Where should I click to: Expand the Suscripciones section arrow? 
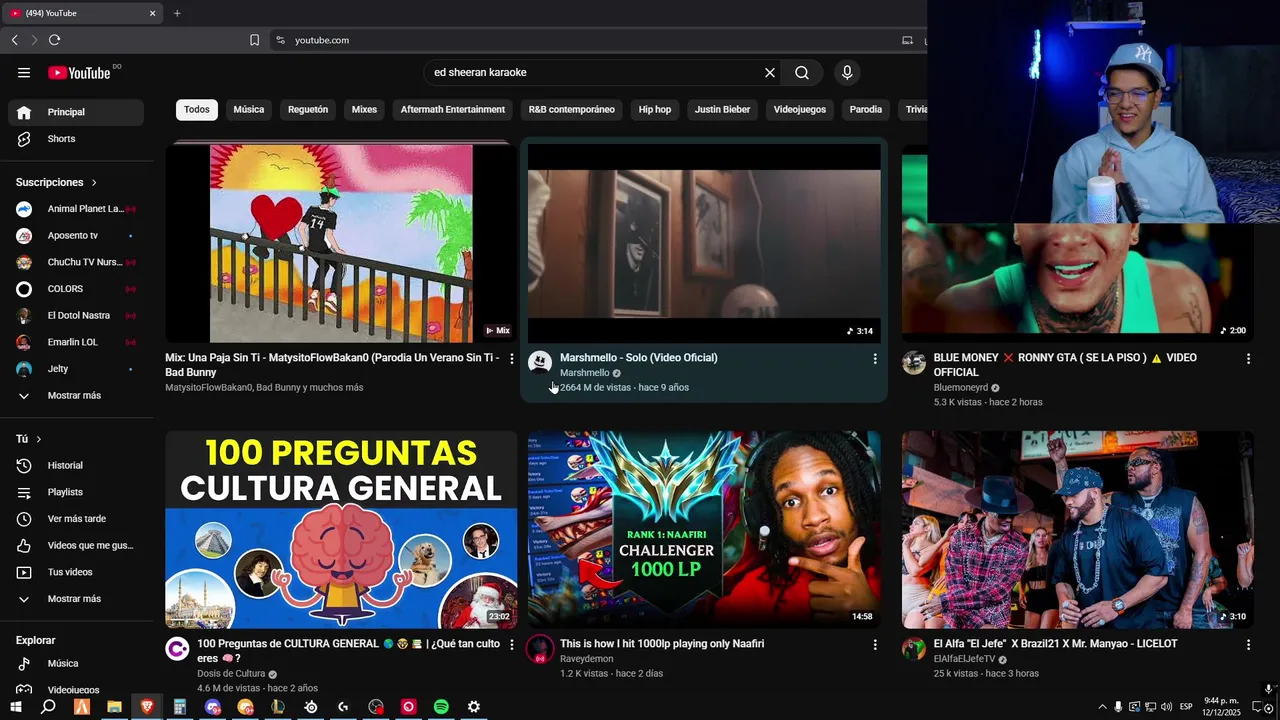tap(94, 183)
